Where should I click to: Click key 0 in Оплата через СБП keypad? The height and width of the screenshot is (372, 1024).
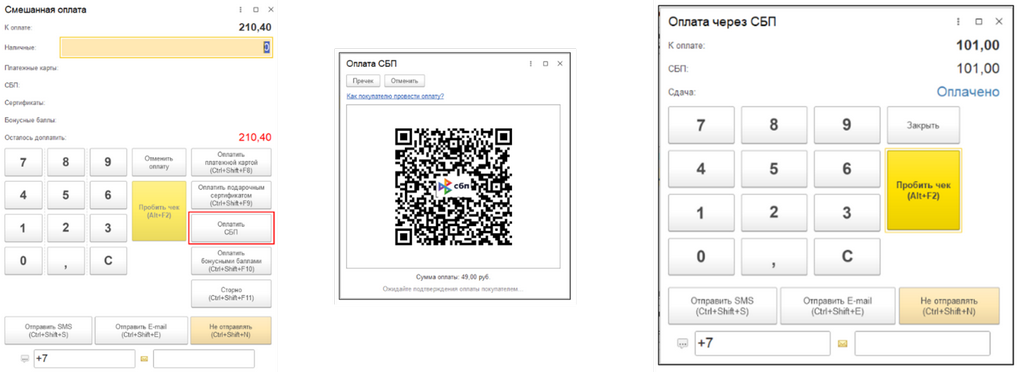(x=701, y=256)
